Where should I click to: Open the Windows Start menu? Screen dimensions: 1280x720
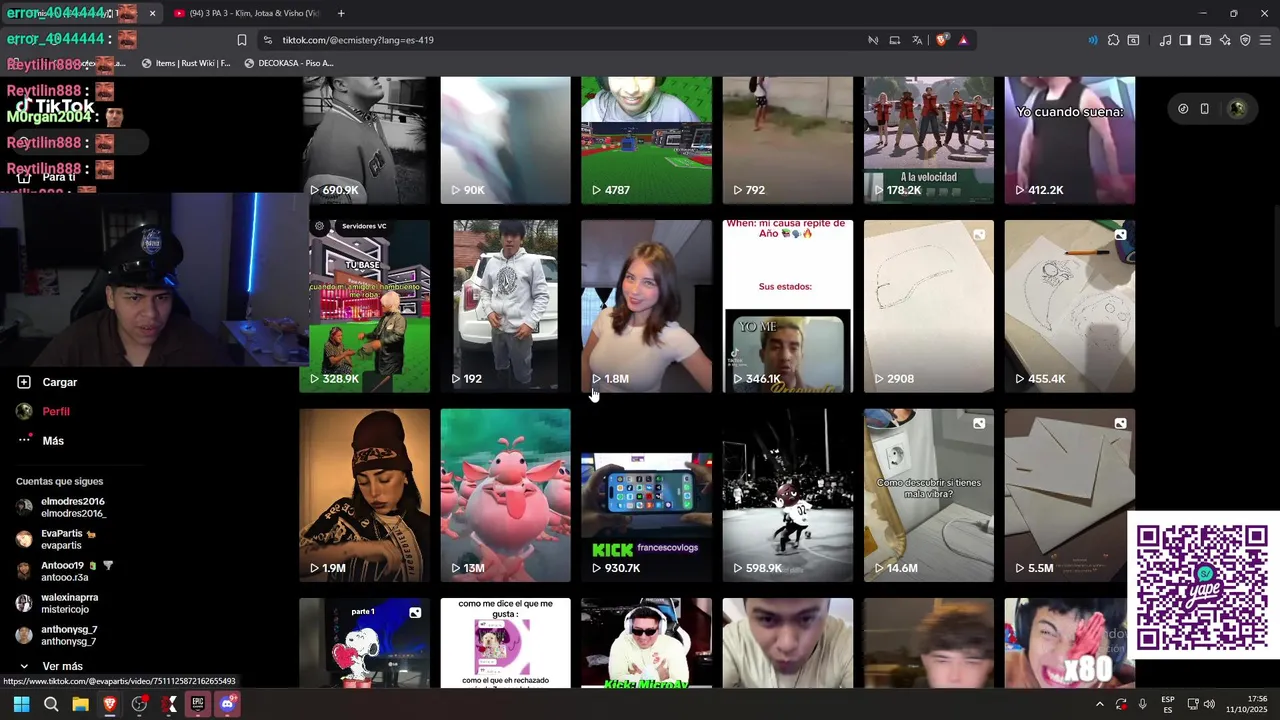21,704
